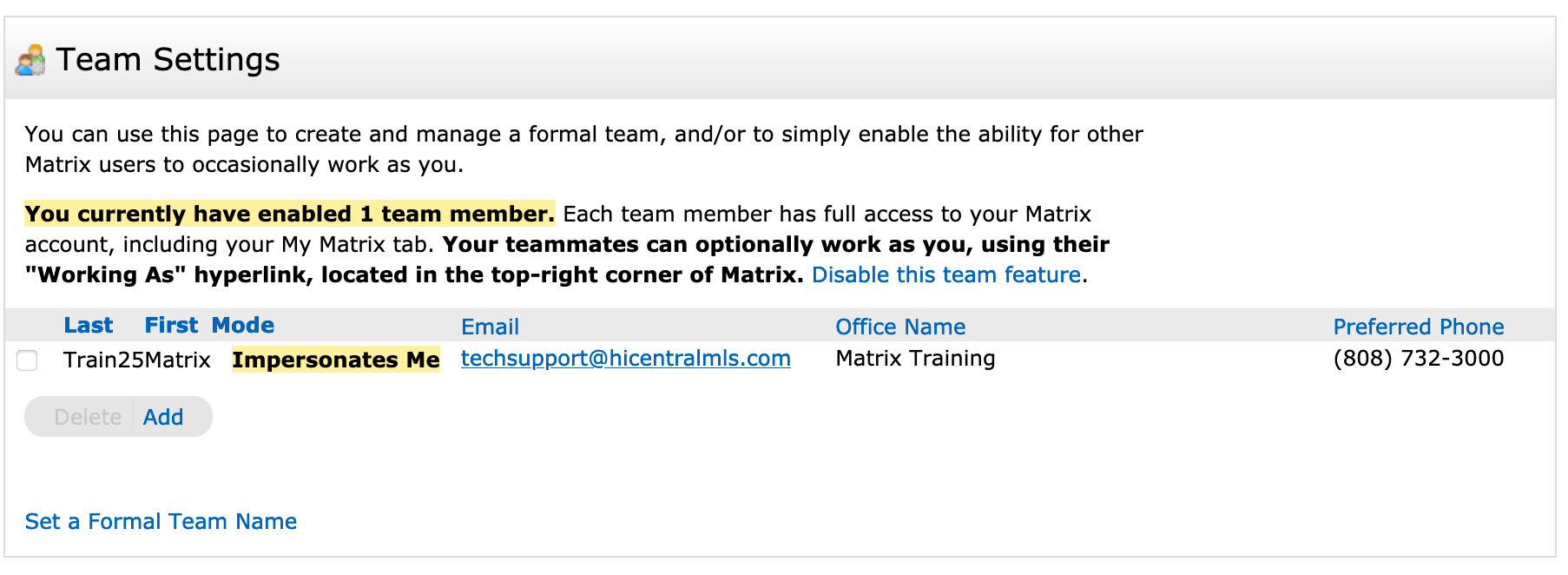This screenshot has width=1568, height=575.
Task: Sort by the Email column header
Action: [x=490, y=327]
